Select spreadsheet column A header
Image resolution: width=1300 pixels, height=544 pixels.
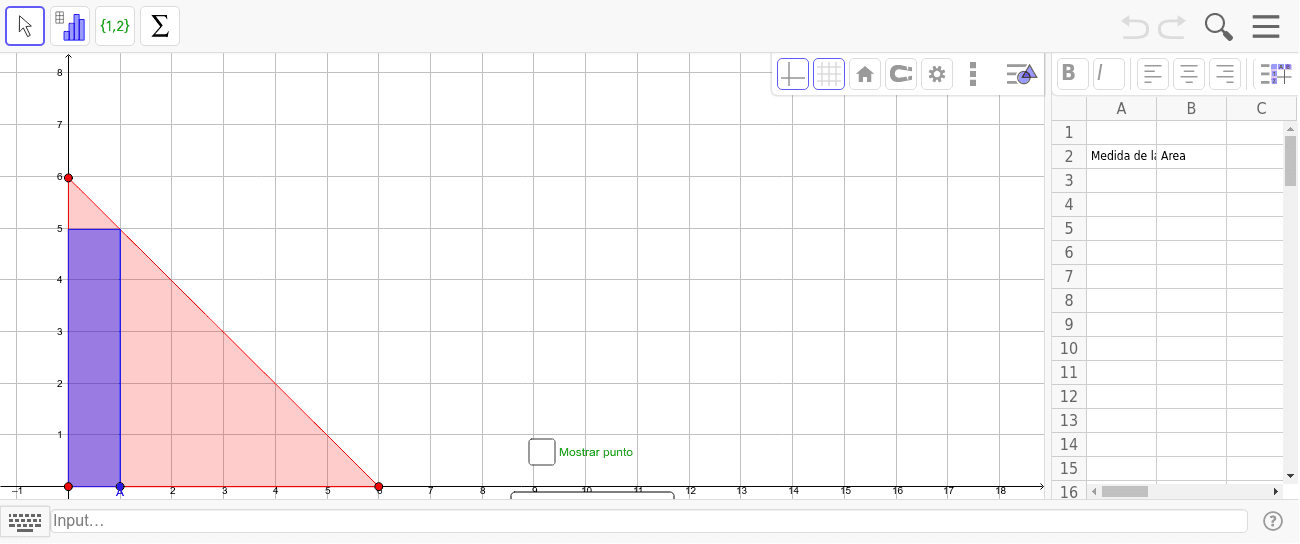pyautogui.click(x=1121, y=108)
